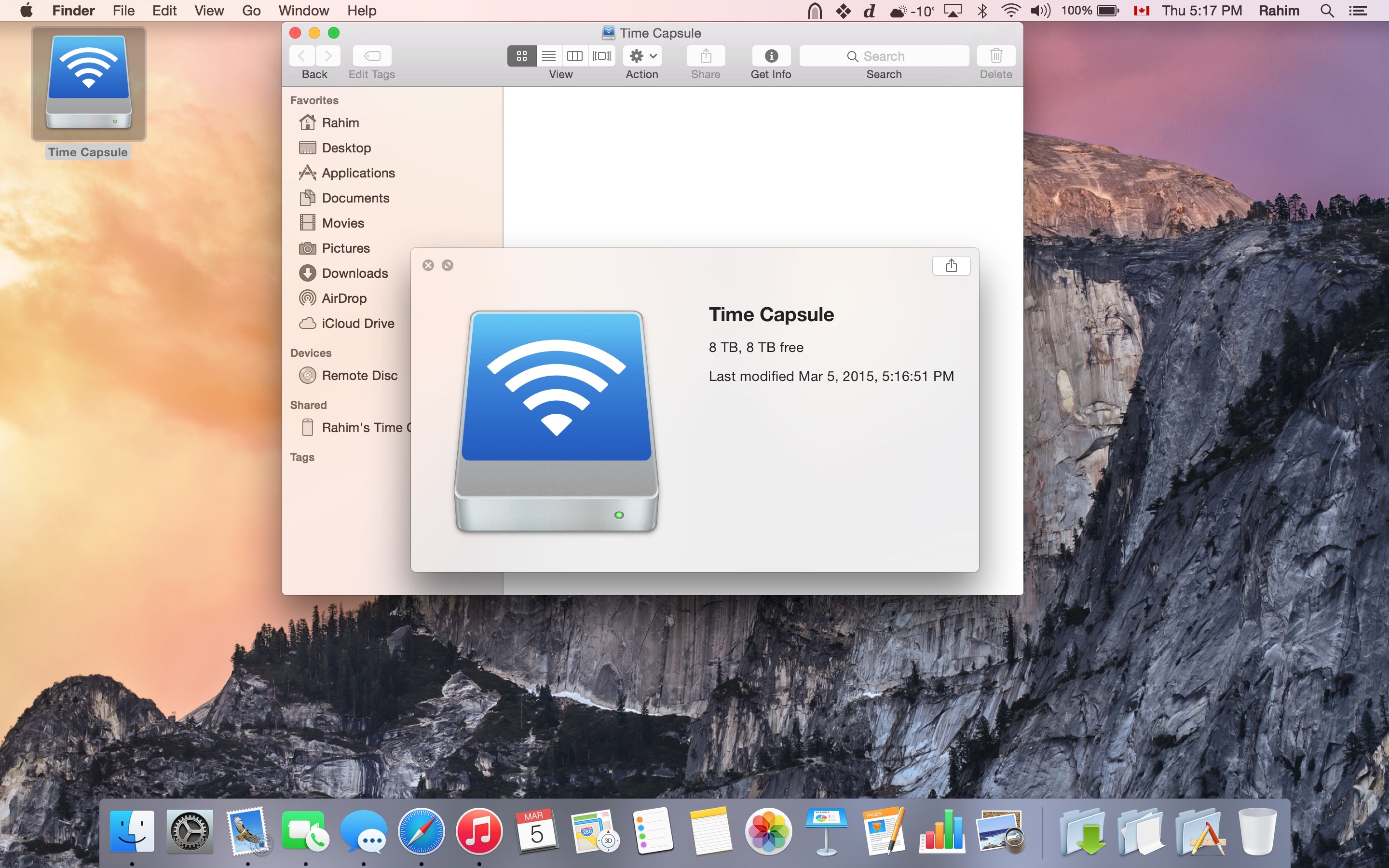Open the Canada flag input menu
Viewport: 1389px width, 868px height.
point(1141,10)
